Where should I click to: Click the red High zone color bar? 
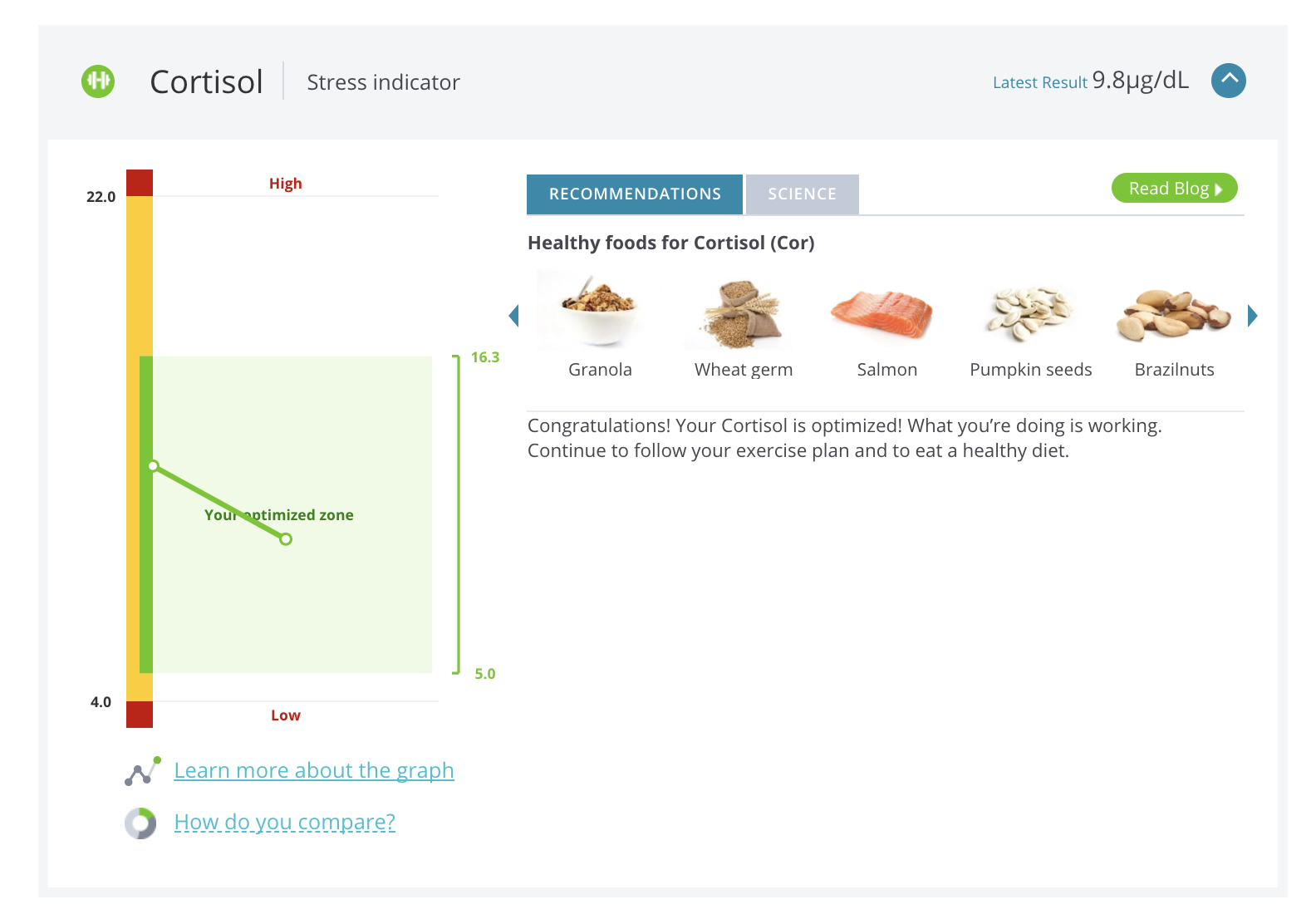click(x=140, y=183)
